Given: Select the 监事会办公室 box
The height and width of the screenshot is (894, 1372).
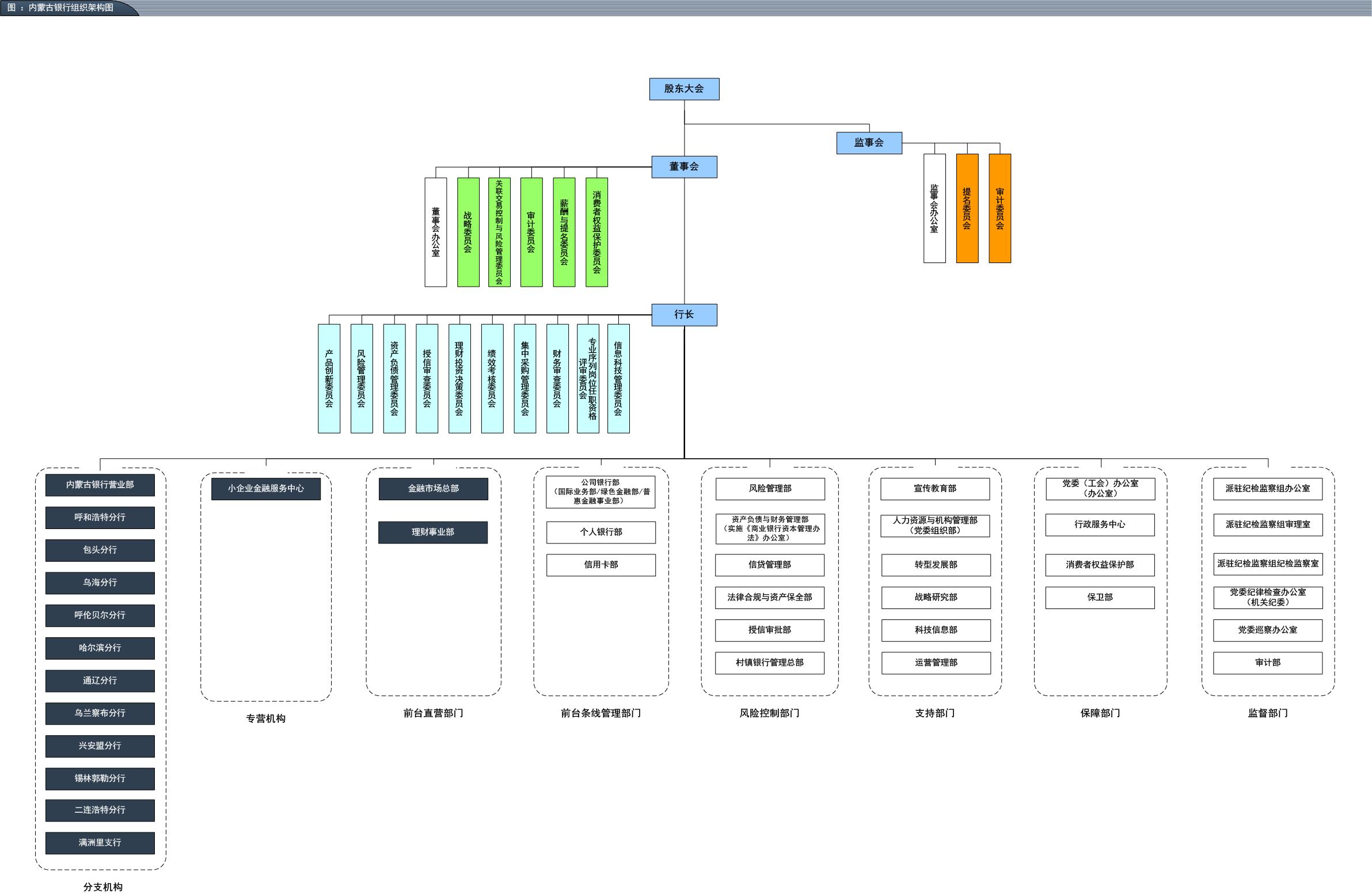Looking at the screenshot, I should [934, 208].
